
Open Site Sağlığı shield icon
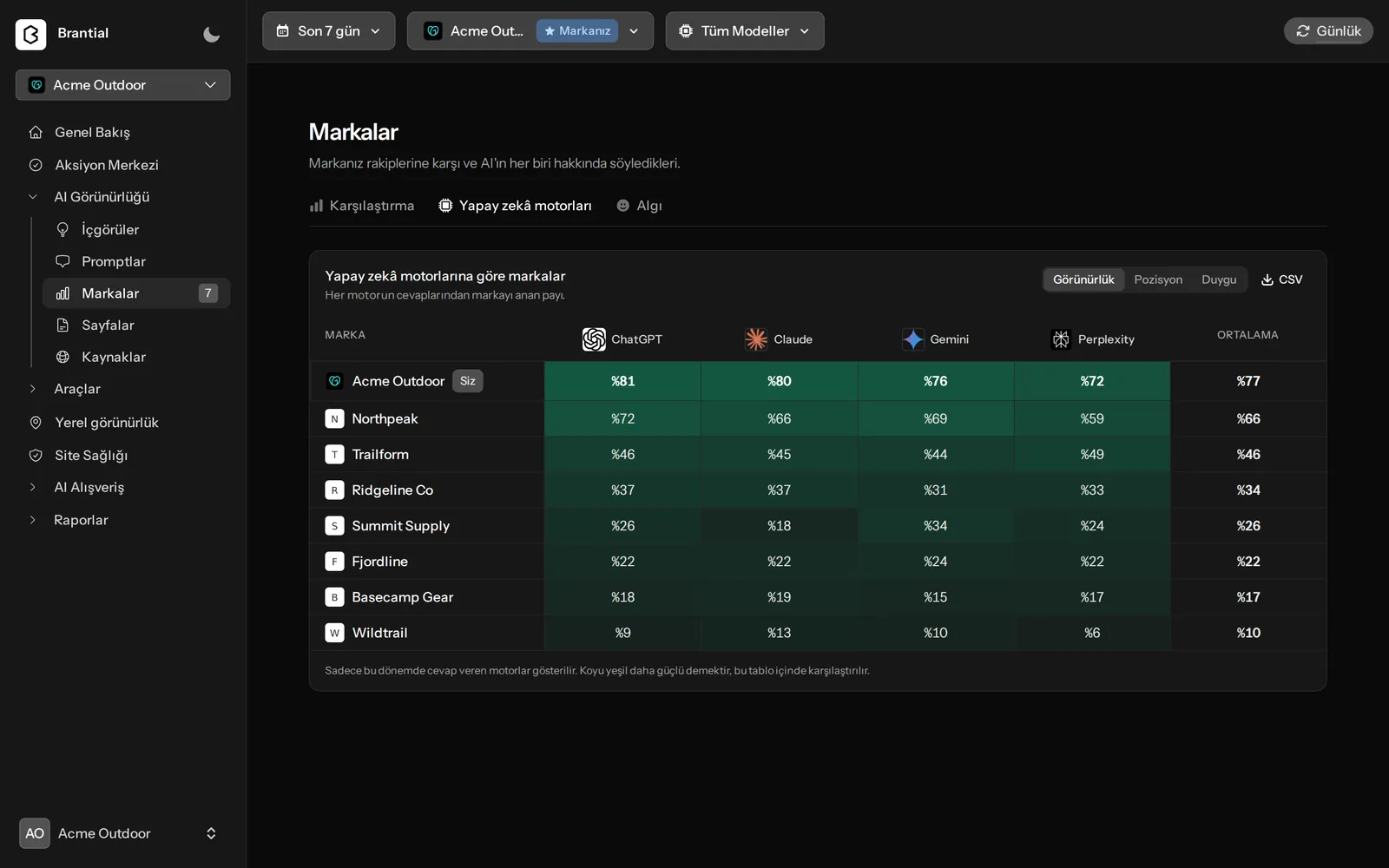coord(36,456)
